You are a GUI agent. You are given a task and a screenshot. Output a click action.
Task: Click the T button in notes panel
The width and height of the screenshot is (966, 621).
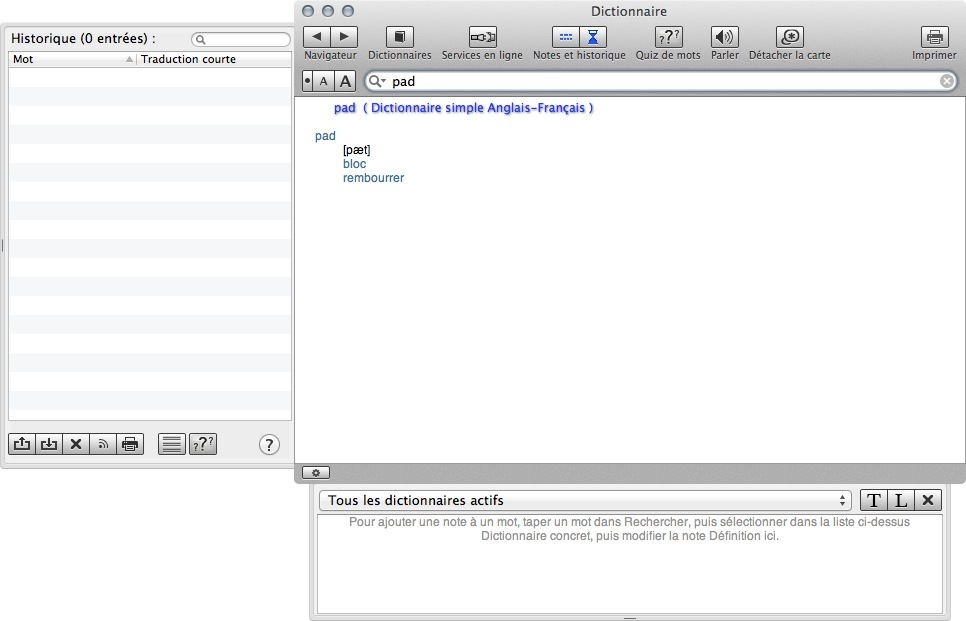(x=874, y=500)
